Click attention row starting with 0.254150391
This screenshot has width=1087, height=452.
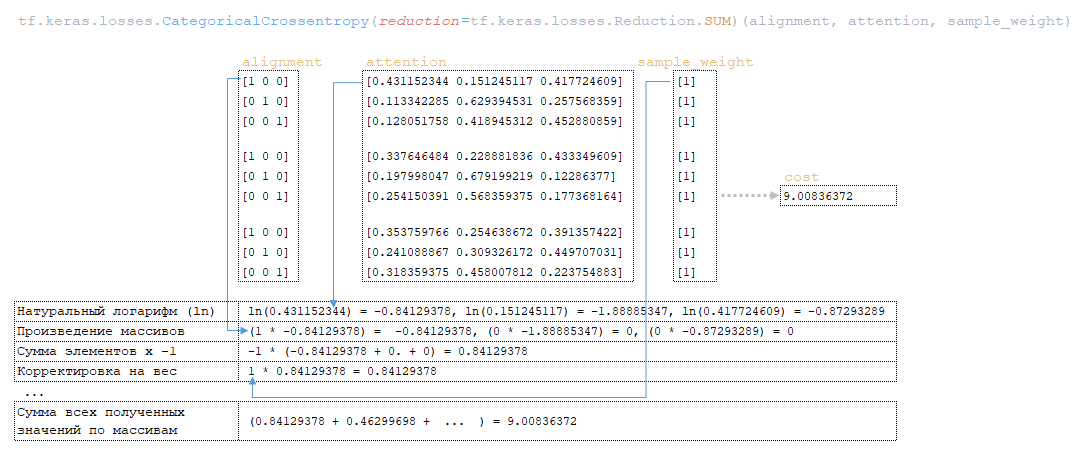point(494,196)
